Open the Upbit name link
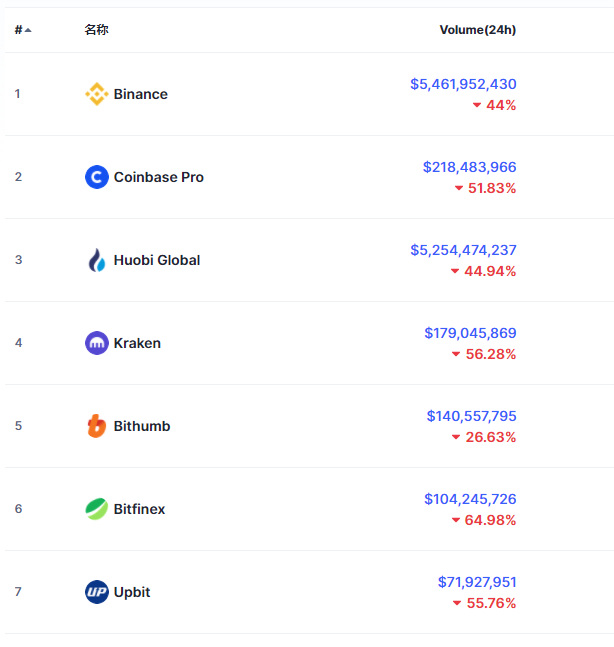This screenshot has width=614, height=647. point(132,592)
